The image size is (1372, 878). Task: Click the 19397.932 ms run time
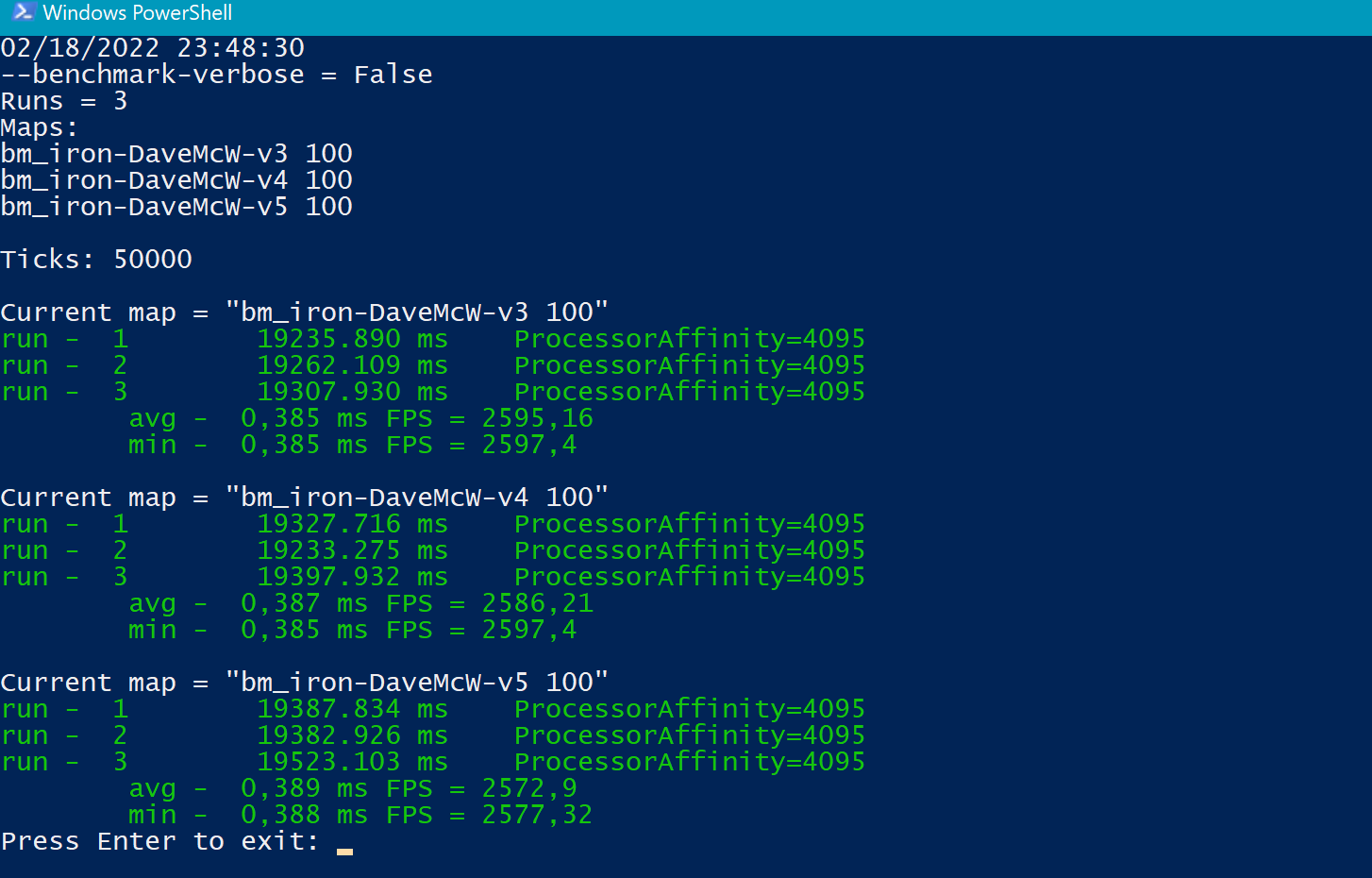[352, 577]
